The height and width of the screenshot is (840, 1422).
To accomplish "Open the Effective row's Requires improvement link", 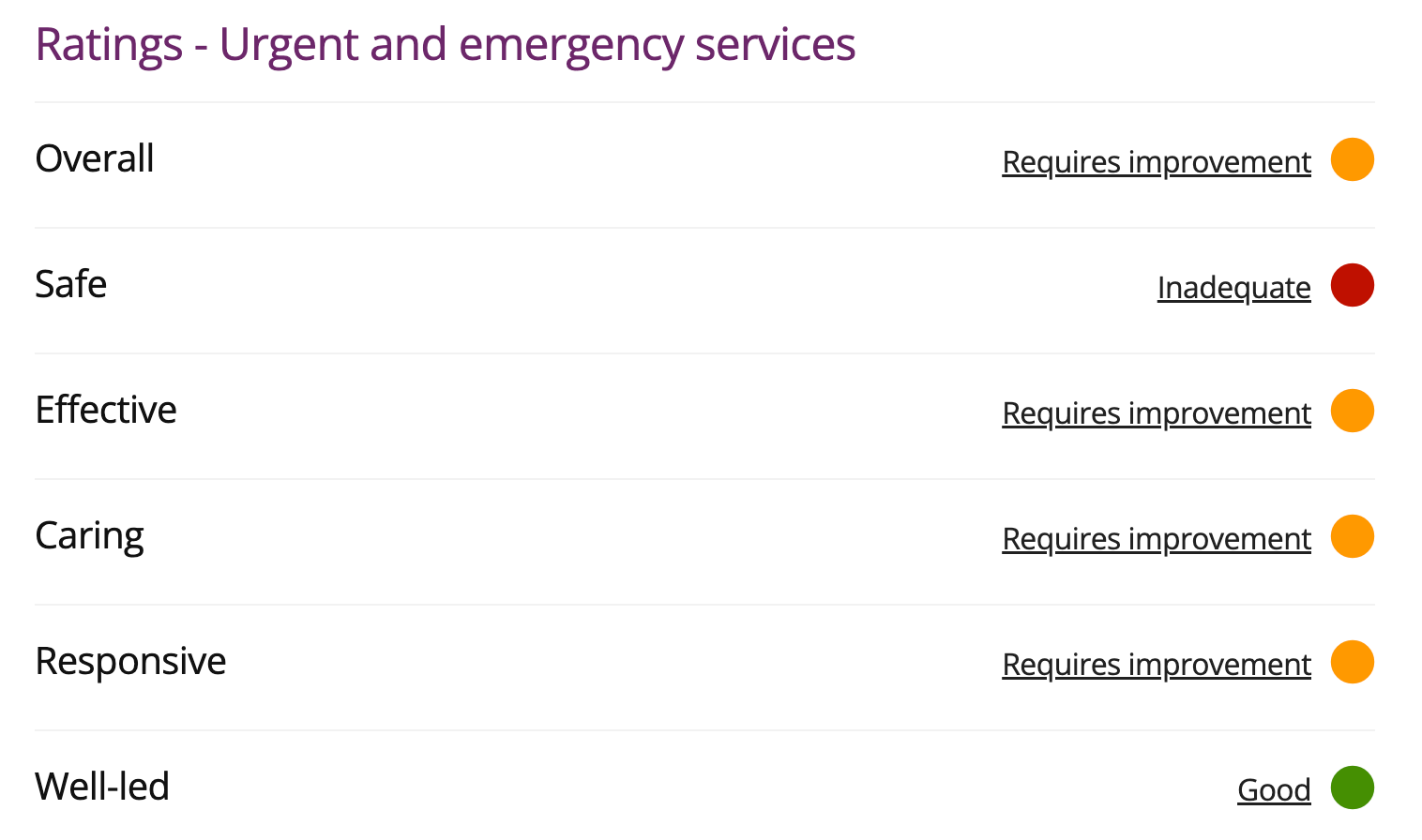I will click(1156, 413).
